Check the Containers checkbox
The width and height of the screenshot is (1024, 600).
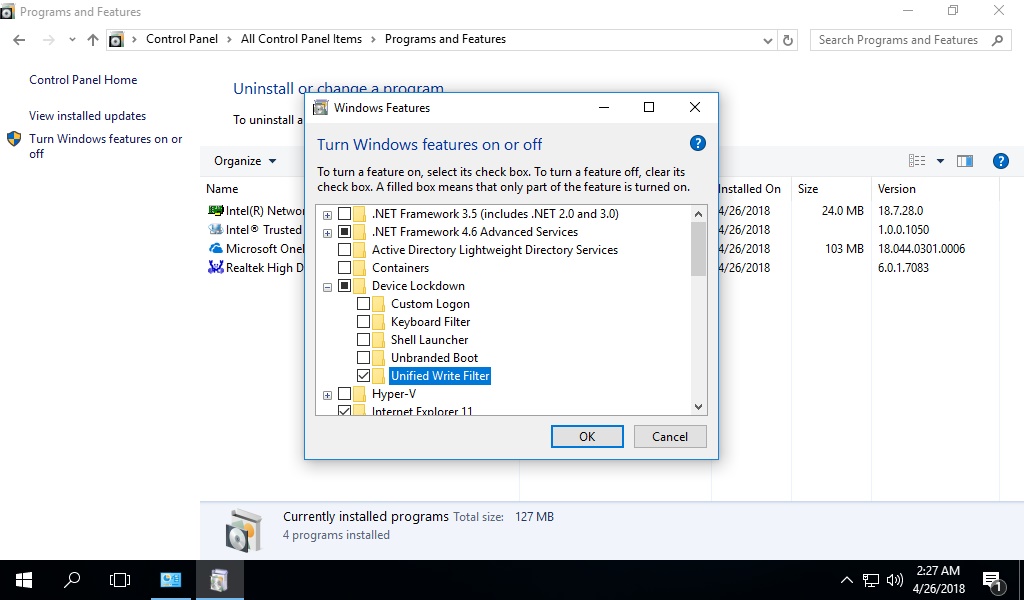pos(344,268)
